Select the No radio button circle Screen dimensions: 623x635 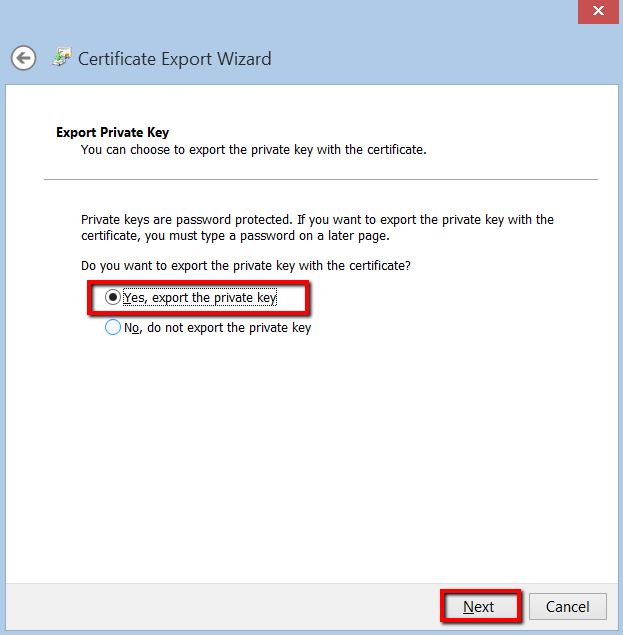point(113,327)
